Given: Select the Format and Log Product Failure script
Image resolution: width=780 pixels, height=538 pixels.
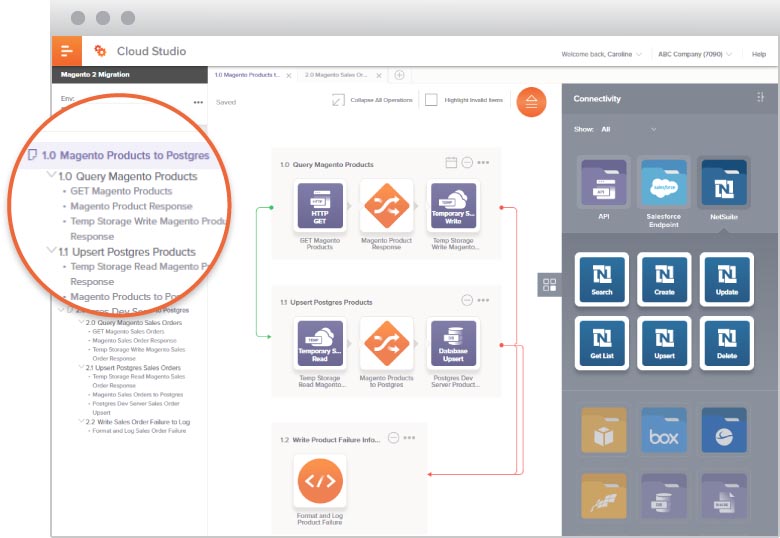Looking at the screenshot, I should pyautogui.click(x=320, y=481).
